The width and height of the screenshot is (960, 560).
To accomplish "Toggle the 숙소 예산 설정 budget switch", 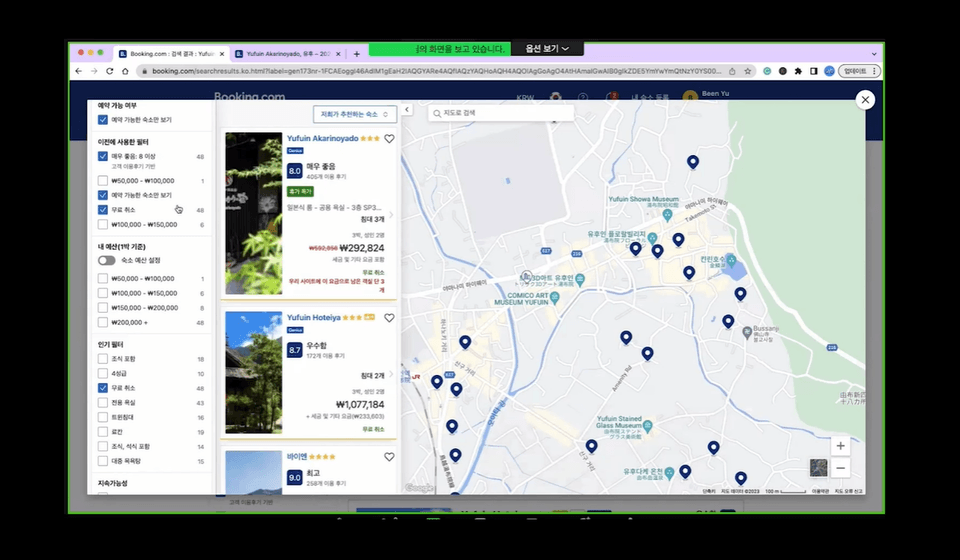I will click(x=107, y=261).
